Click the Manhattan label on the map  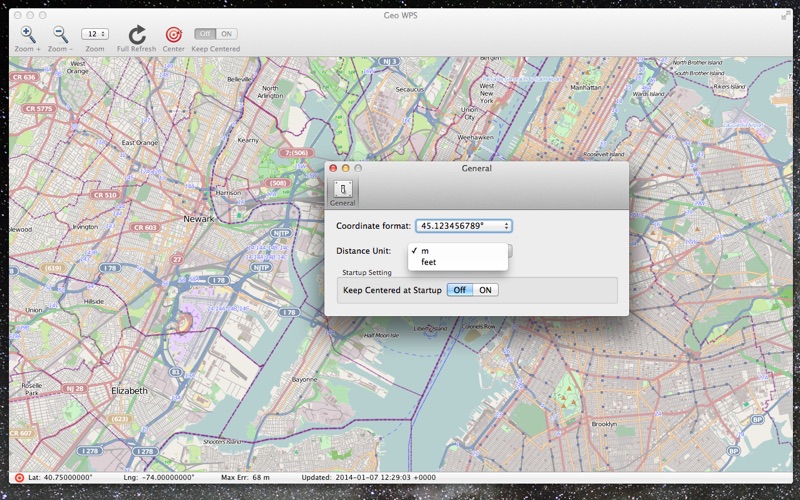coord(586,87)
